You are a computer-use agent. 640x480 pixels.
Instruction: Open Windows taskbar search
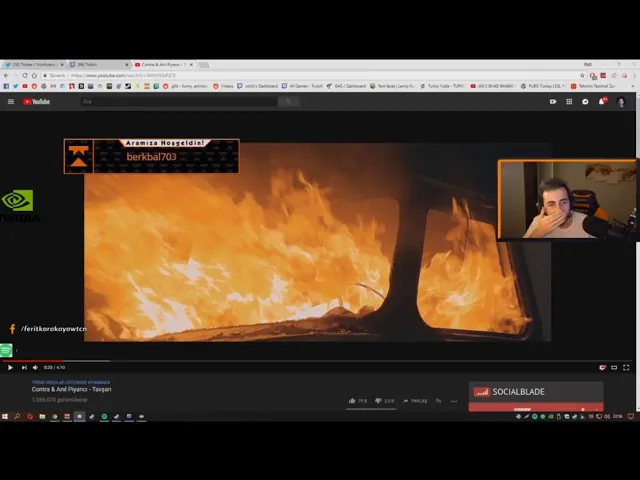pyautogui.click(x=17, y=416)
